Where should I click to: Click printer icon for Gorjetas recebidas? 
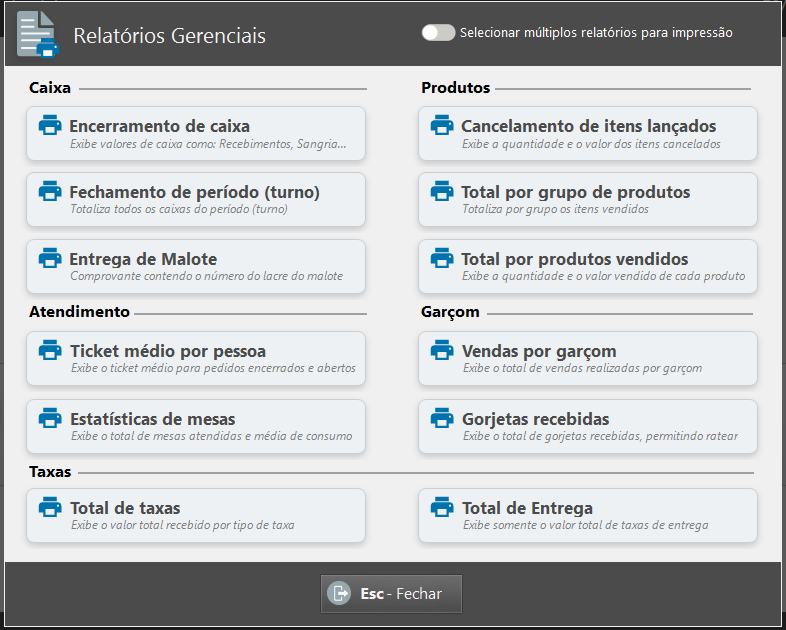(x=442, y=418)
